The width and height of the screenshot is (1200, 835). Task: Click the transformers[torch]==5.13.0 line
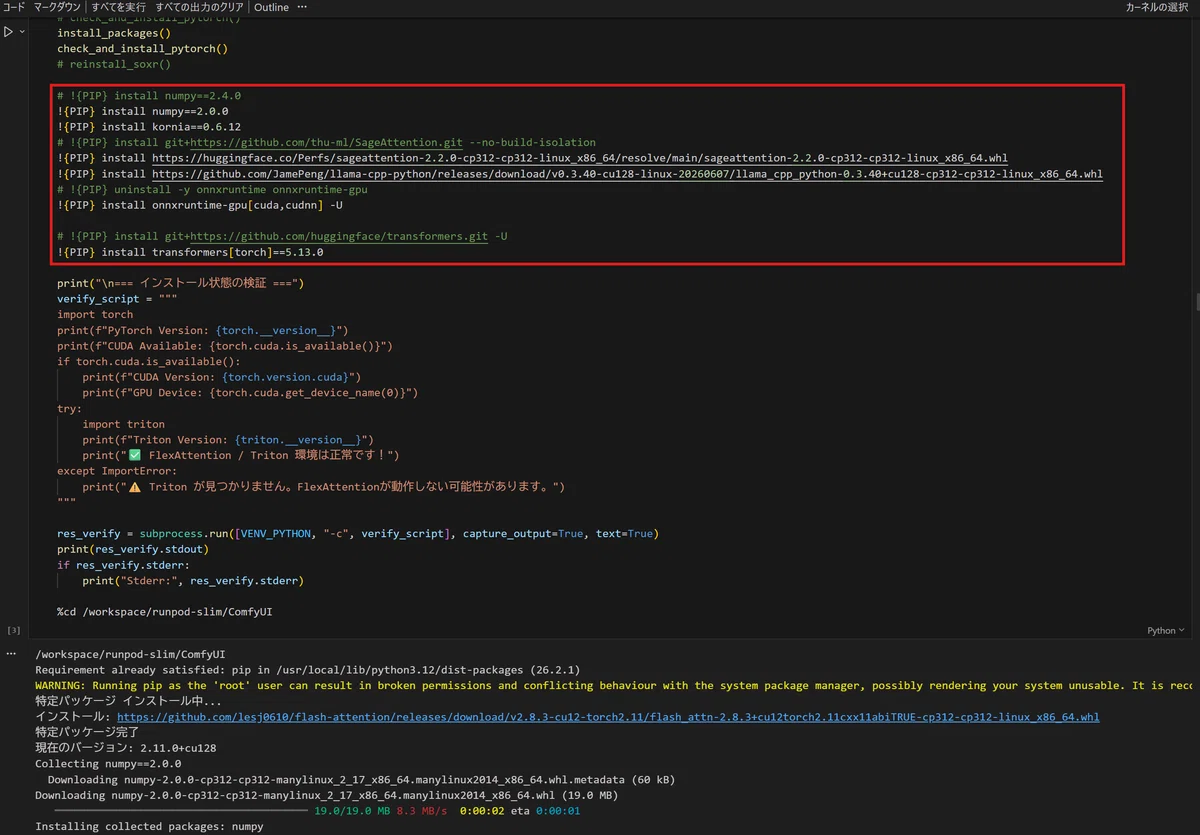coord(190,252)
